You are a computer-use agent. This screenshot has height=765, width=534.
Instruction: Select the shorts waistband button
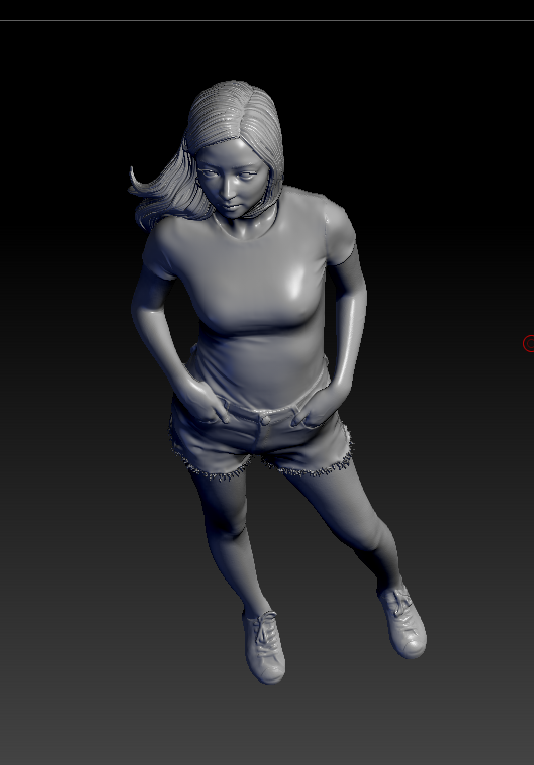[266, 420]
